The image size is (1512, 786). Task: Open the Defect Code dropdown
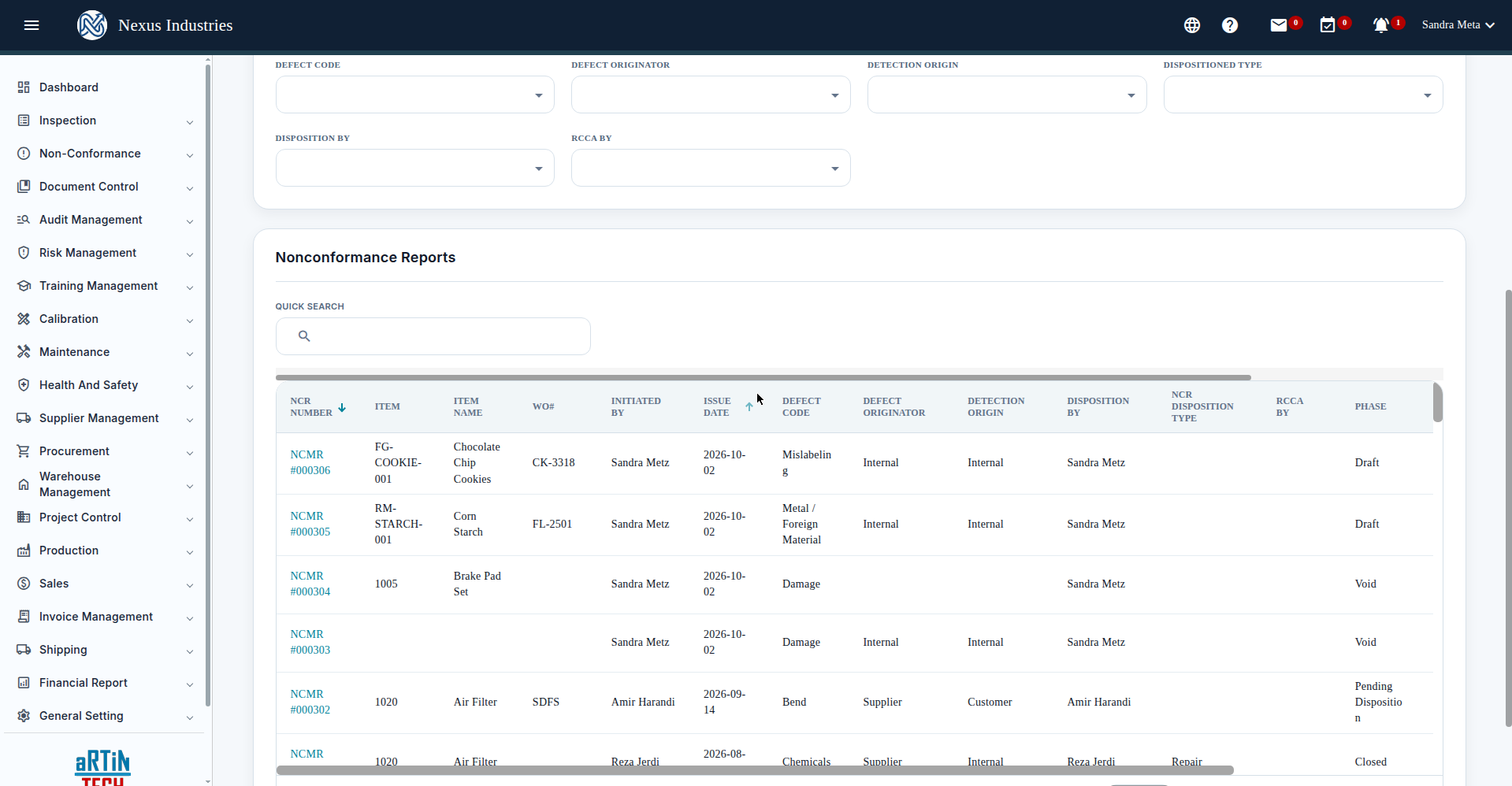415,95
